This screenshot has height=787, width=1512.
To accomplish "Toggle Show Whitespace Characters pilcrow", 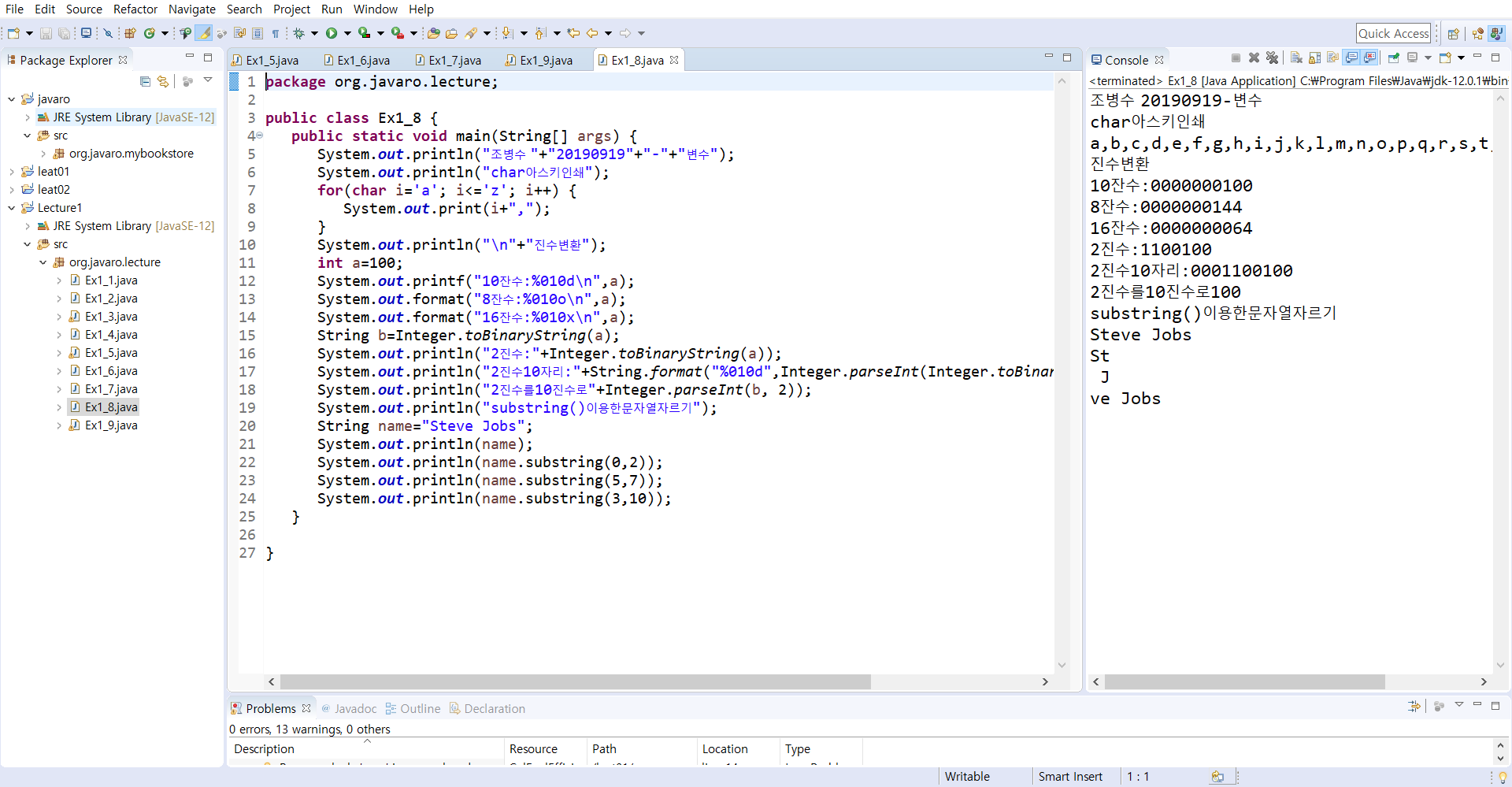I will [276, 33].
